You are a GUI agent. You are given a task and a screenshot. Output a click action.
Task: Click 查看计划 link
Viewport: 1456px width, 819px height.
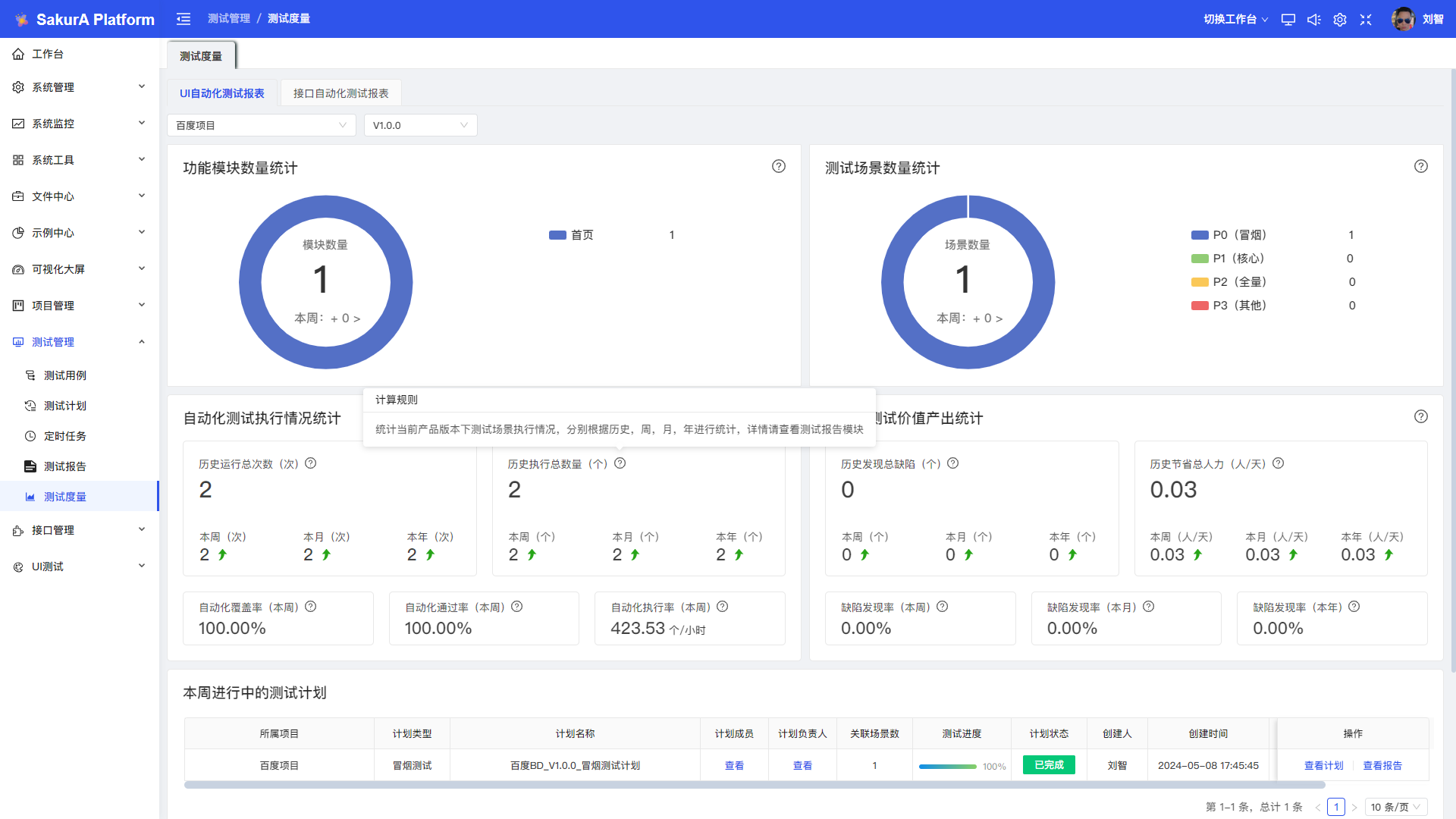[x=1324, y=766]
